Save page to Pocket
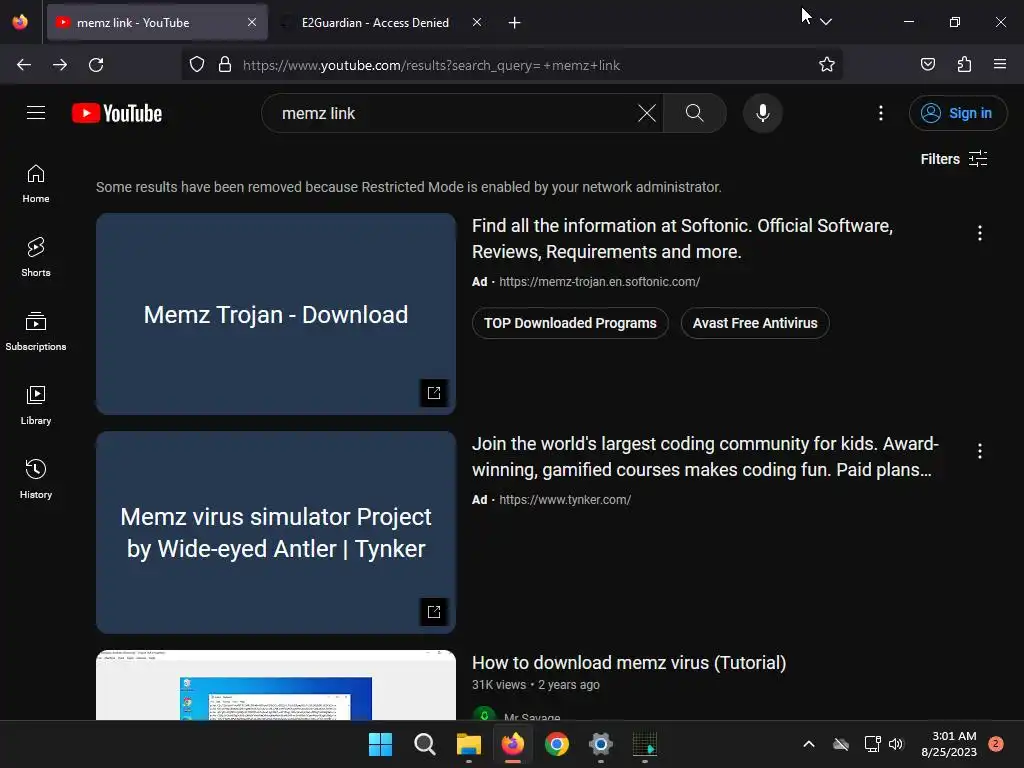The image size is (1024, 768). pyautogui.click(x=927, y=65)
